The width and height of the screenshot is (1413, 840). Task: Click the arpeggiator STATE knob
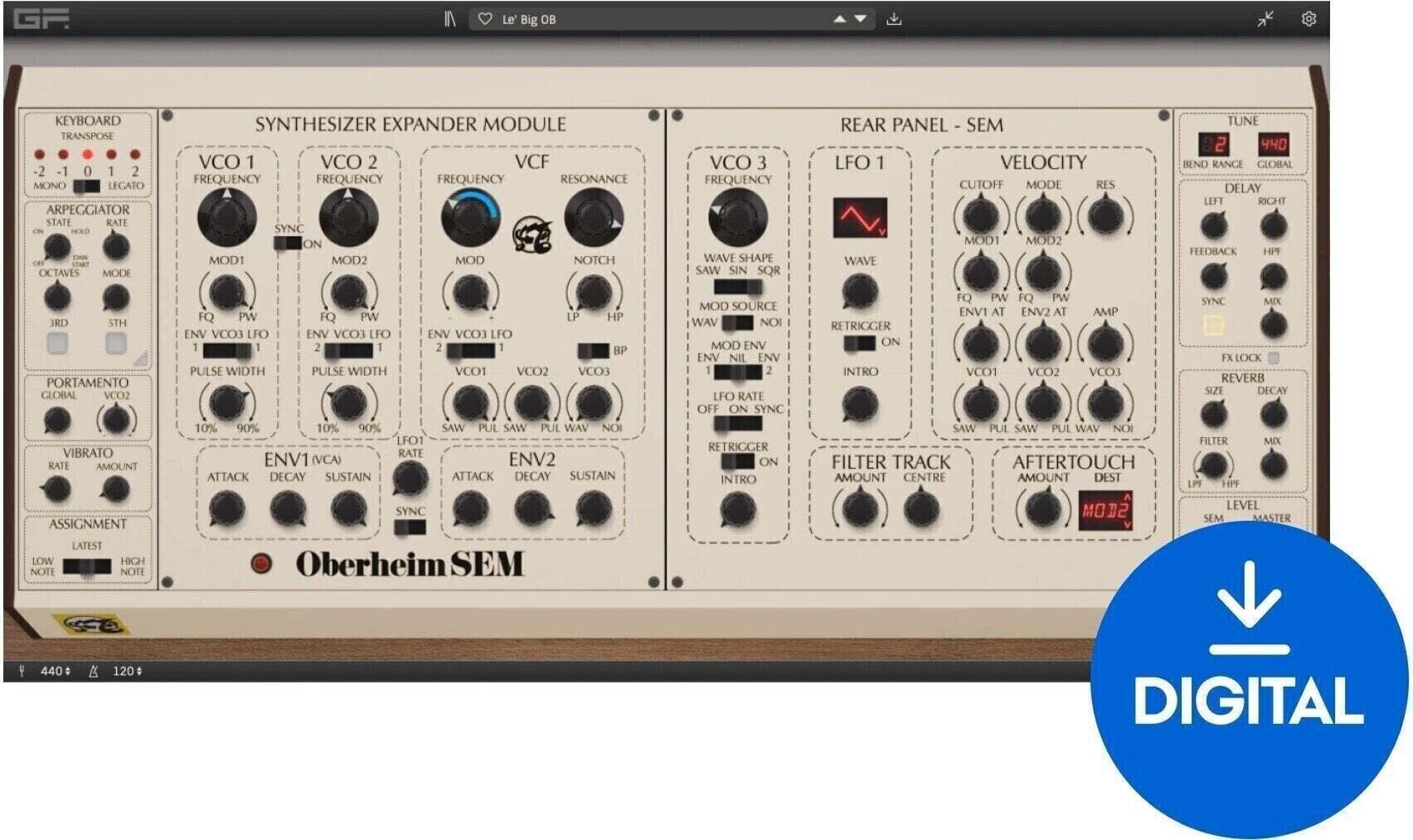coord(56,246)
